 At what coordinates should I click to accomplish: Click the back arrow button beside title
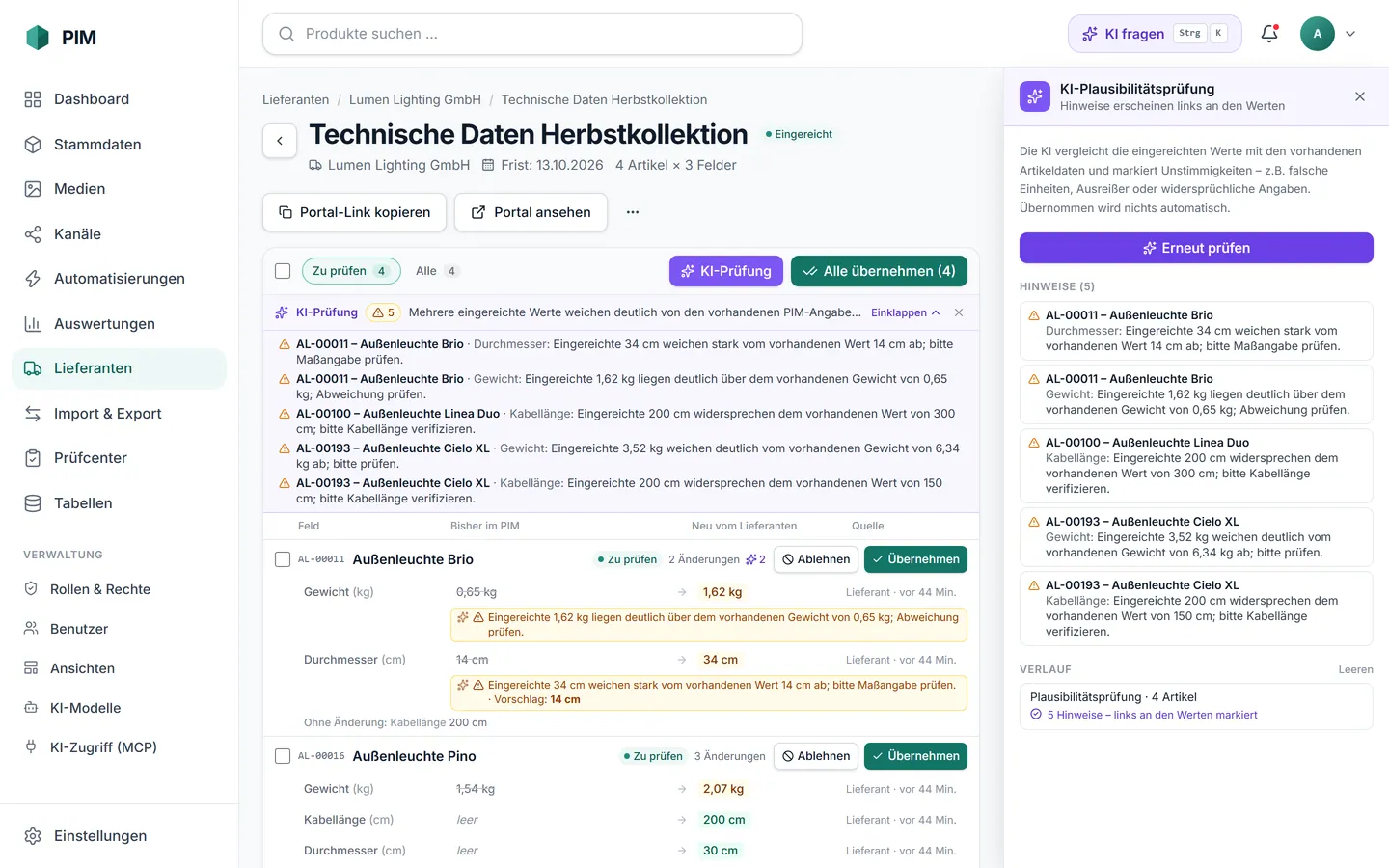280,141
